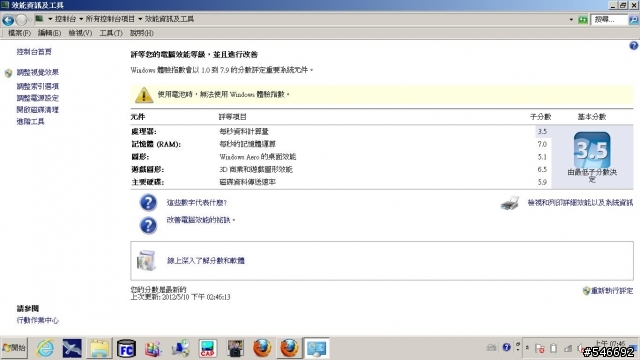Click the network icon with red X in the tray
The image size is (640, 360).
540,348
